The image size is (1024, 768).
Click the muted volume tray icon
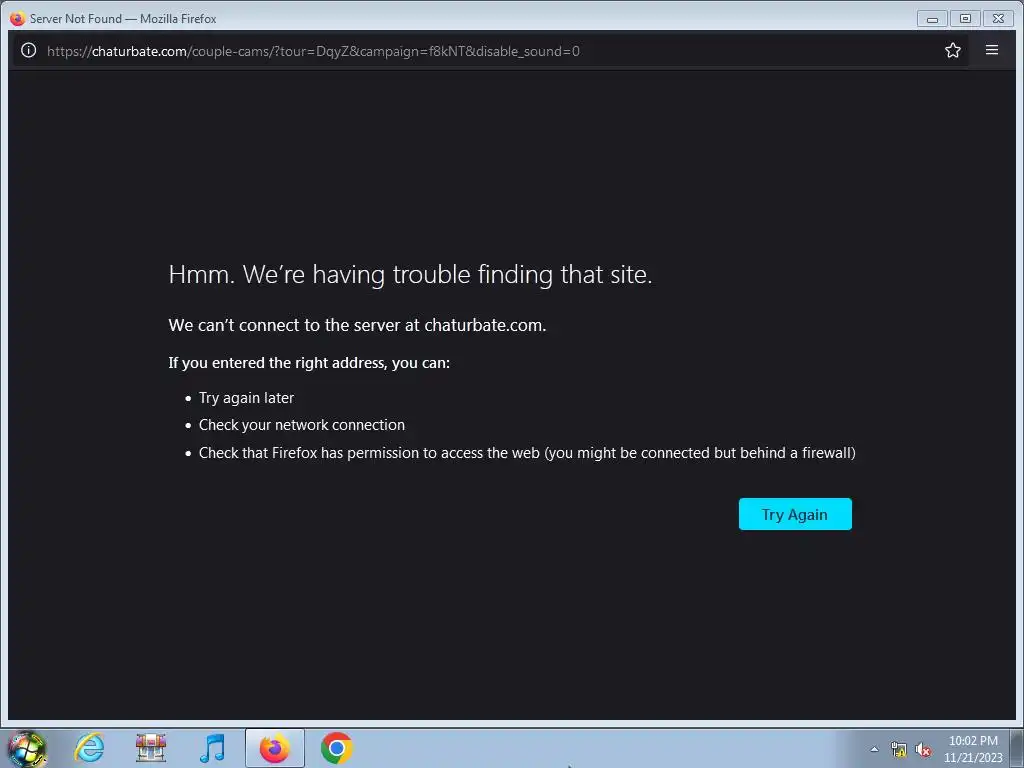[923, 750]
